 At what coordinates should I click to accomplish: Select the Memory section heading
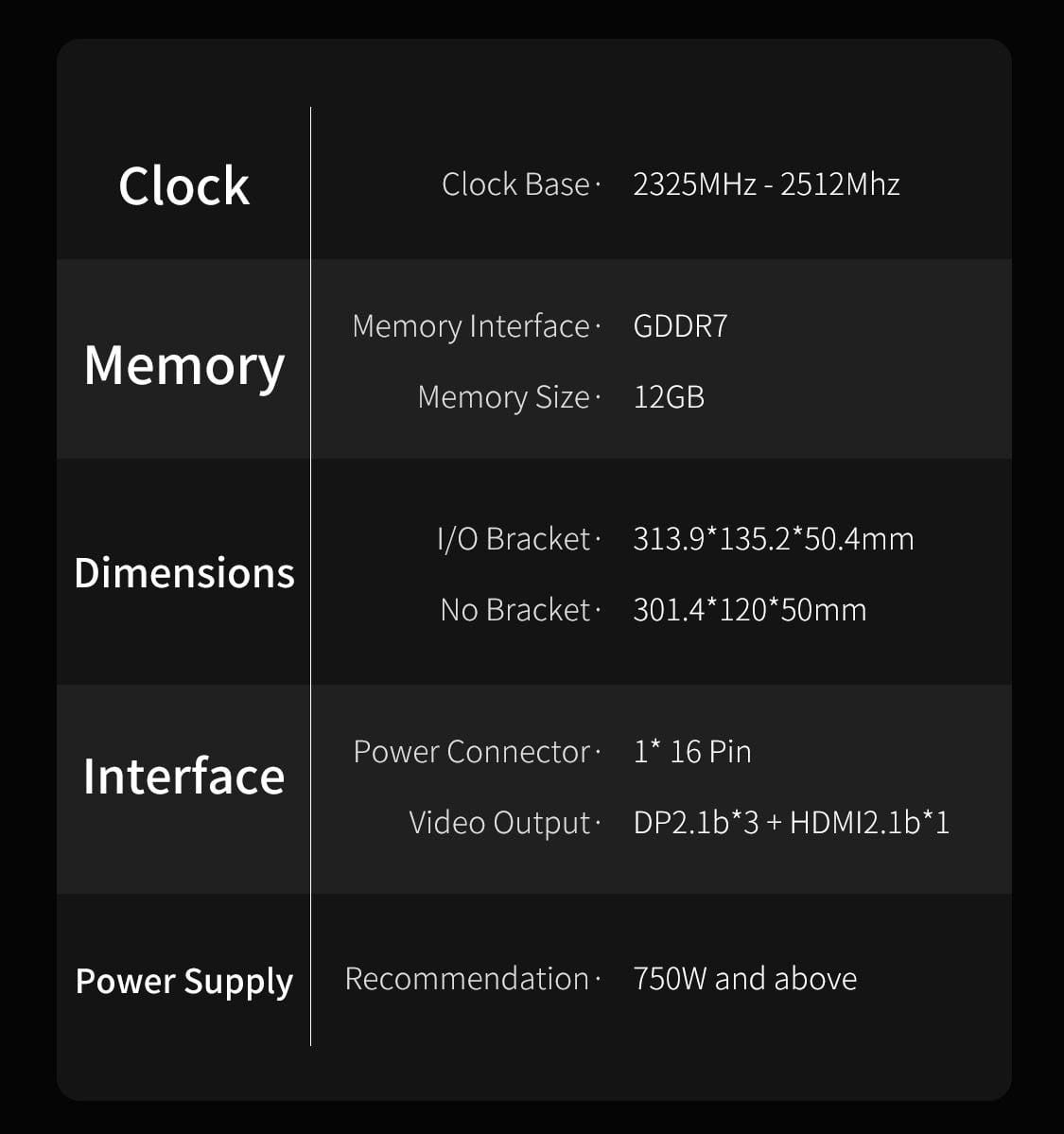click(183, 365)
